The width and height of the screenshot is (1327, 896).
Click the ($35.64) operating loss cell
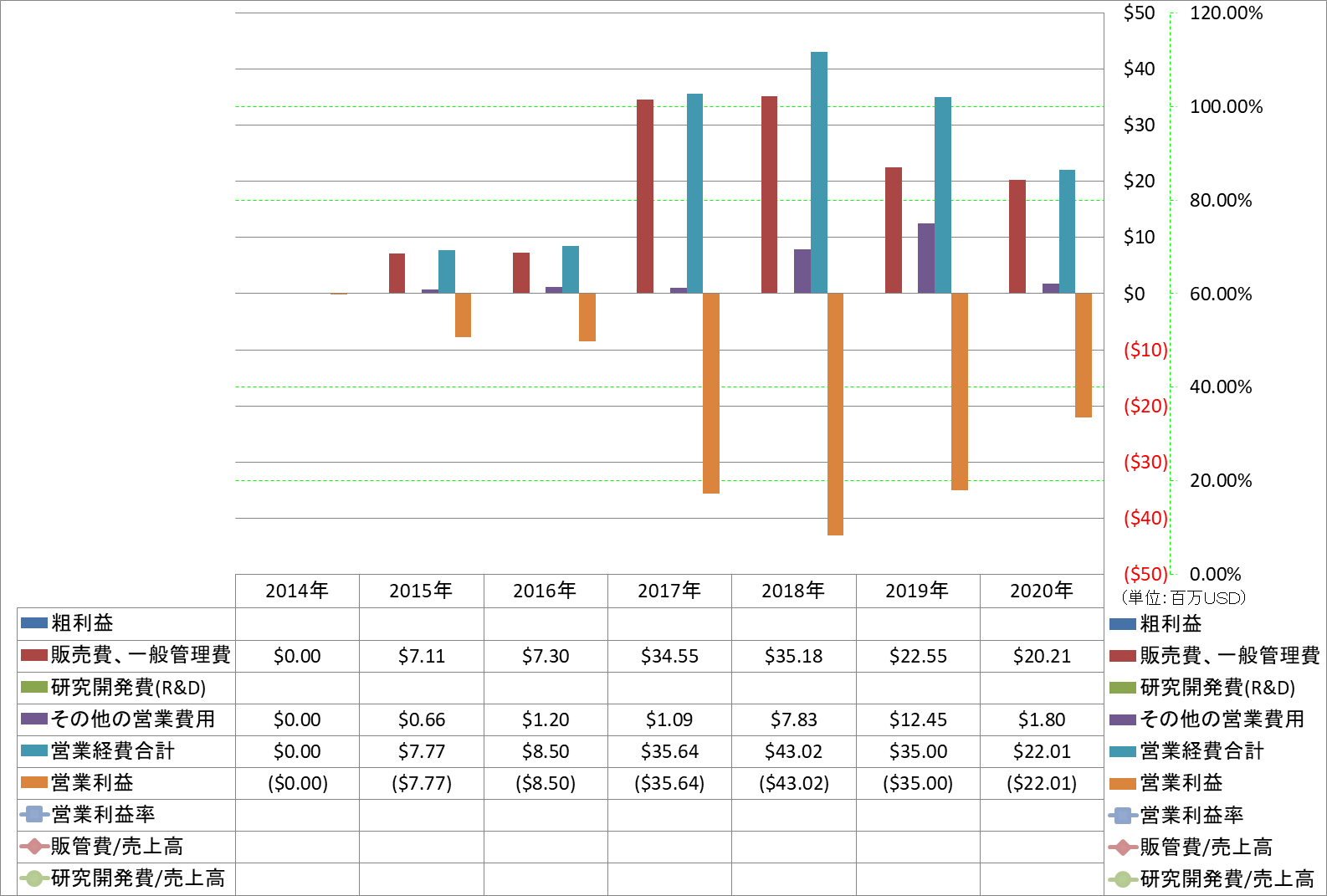coord(669,783)
